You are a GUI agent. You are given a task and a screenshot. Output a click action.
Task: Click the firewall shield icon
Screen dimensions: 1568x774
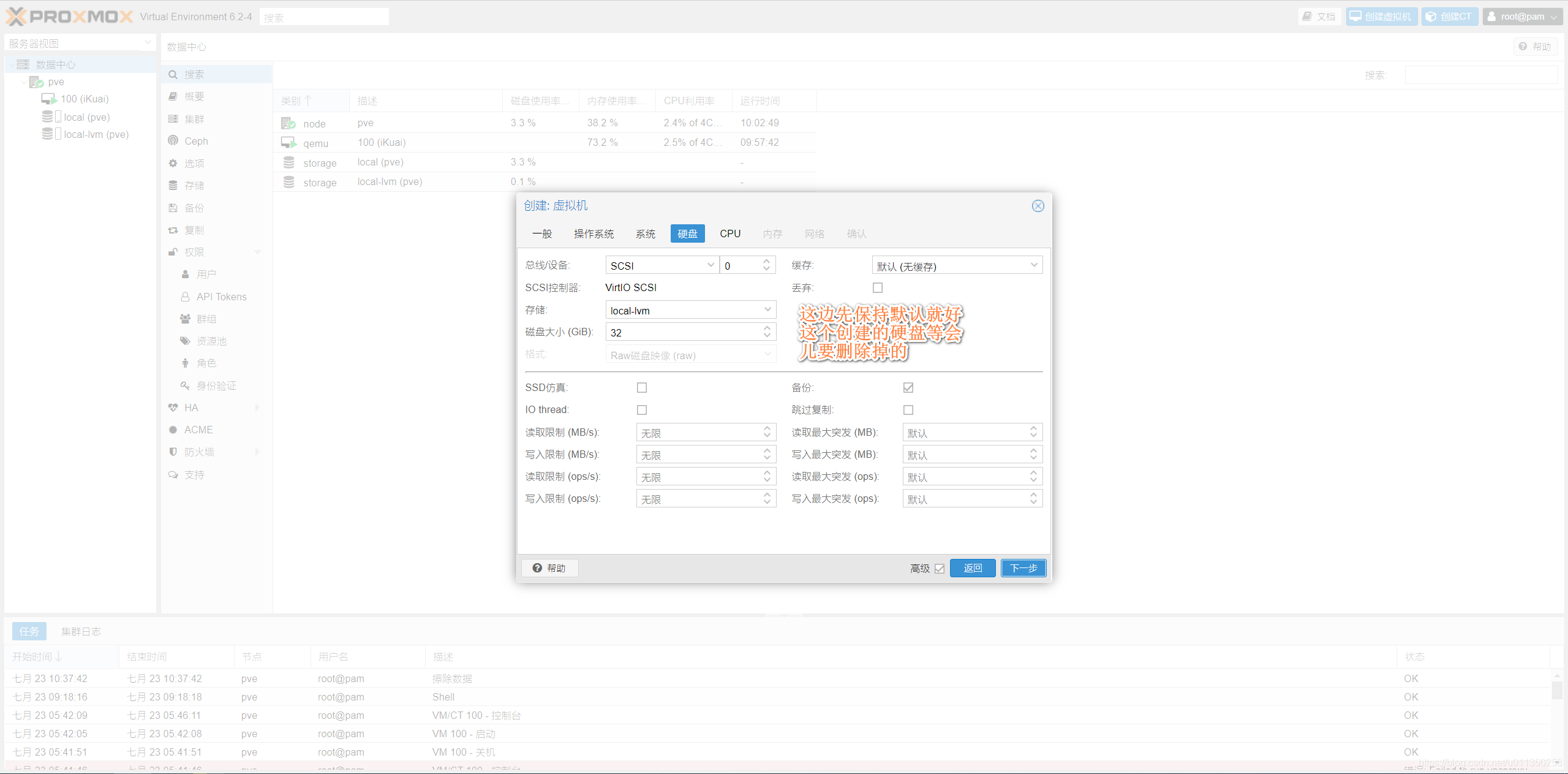(173, 452)
